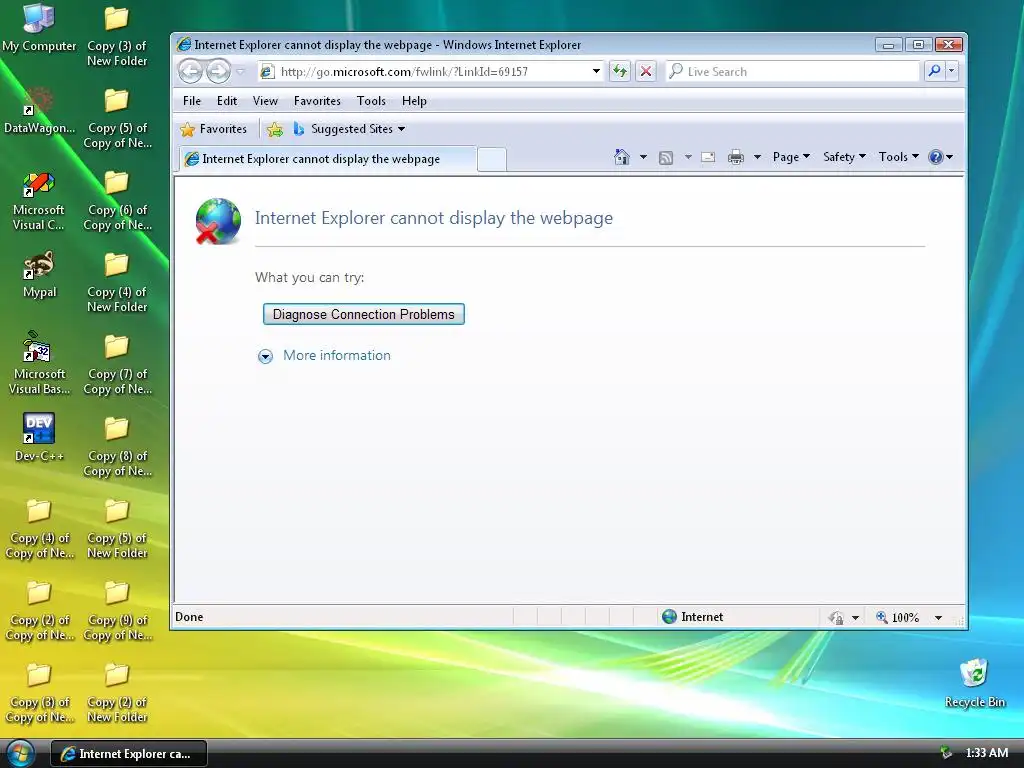Open the Edit menu
The image size is (1024, 768).
[x=227, y=101]
